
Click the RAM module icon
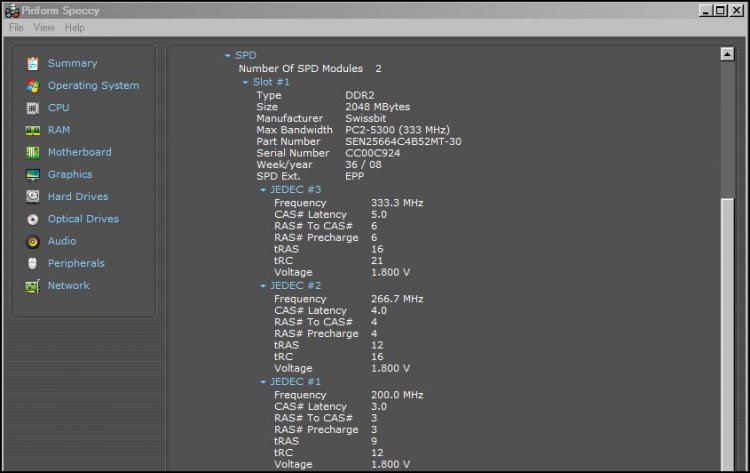tap(33, 130)
